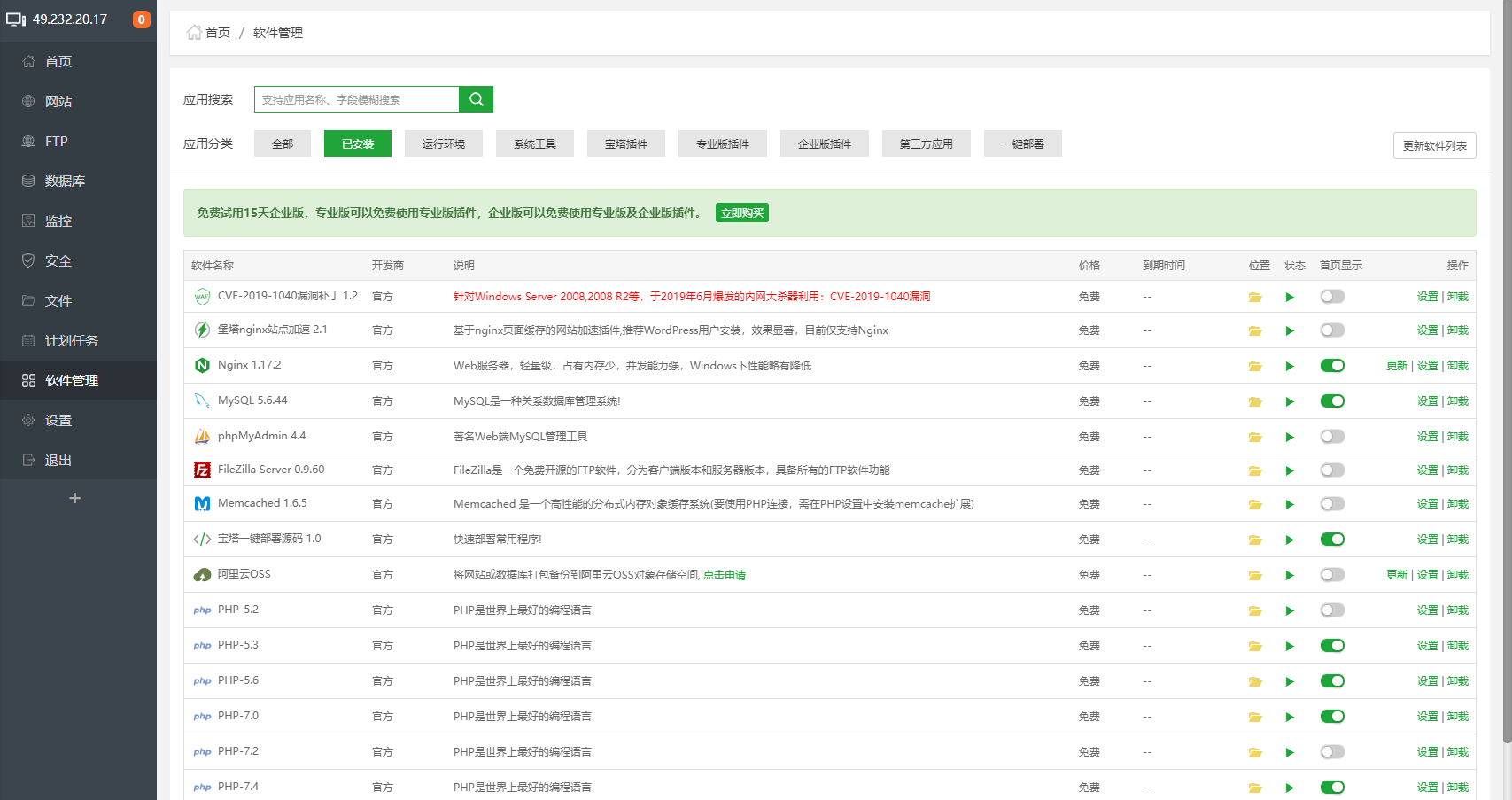Open the folder location icon for phpMyAdmin 4.4

click(1255, 437)
